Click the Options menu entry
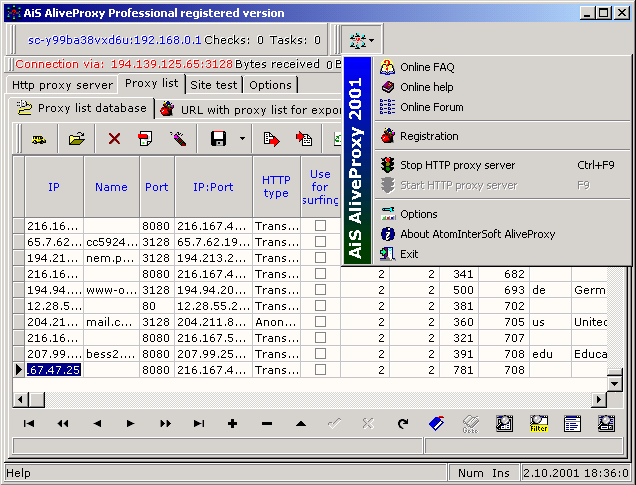 (419, 214)
